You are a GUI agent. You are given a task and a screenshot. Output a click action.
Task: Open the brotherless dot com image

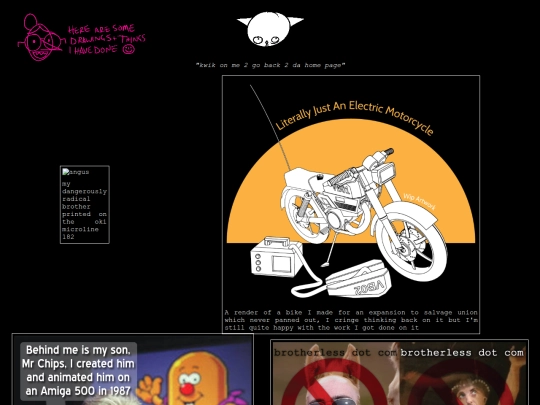pyautogui.click(x=399, y=373)
